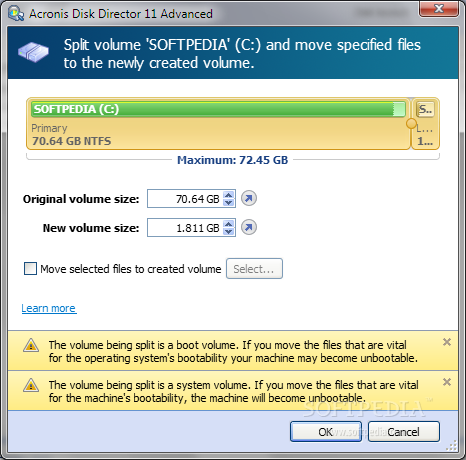Screen dimensions: 466x460
Task: Click the split handle on volume bar
Action: click(x=411, y=124)
